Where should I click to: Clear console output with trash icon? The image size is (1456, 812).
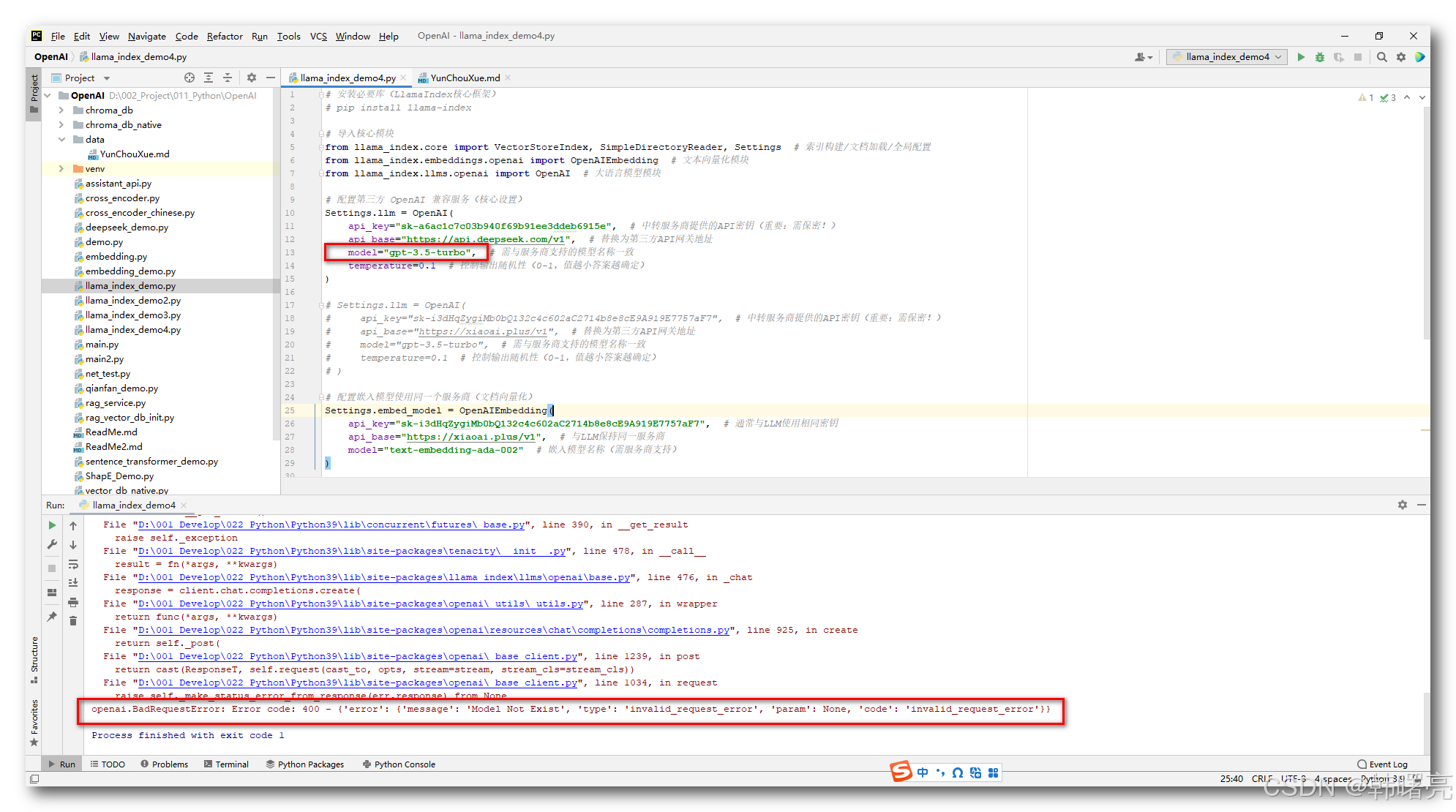coord(73,621)
